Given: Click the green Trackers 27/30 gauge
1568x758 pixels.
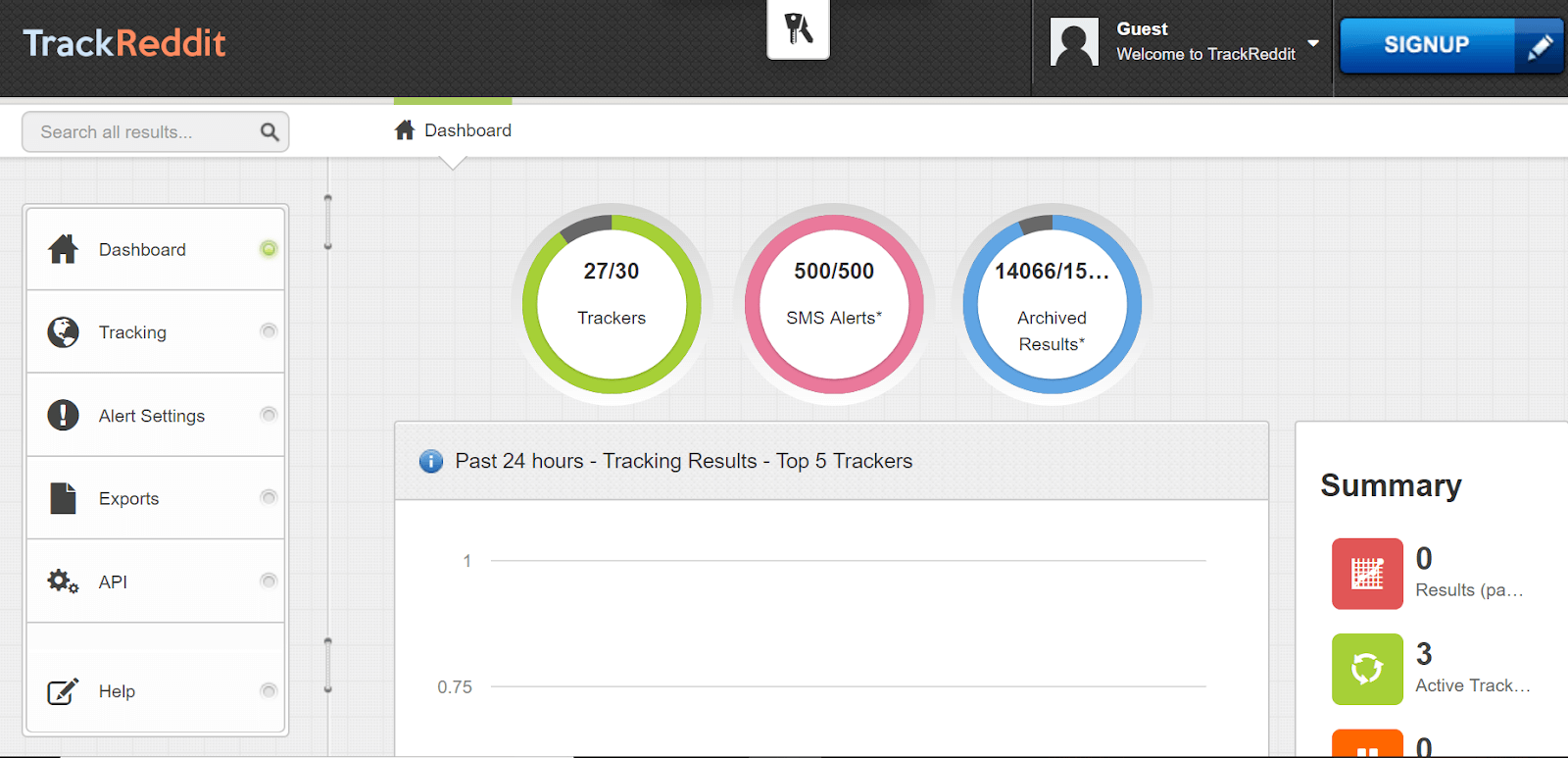Looking at the screenshot, I should (612, 304).
